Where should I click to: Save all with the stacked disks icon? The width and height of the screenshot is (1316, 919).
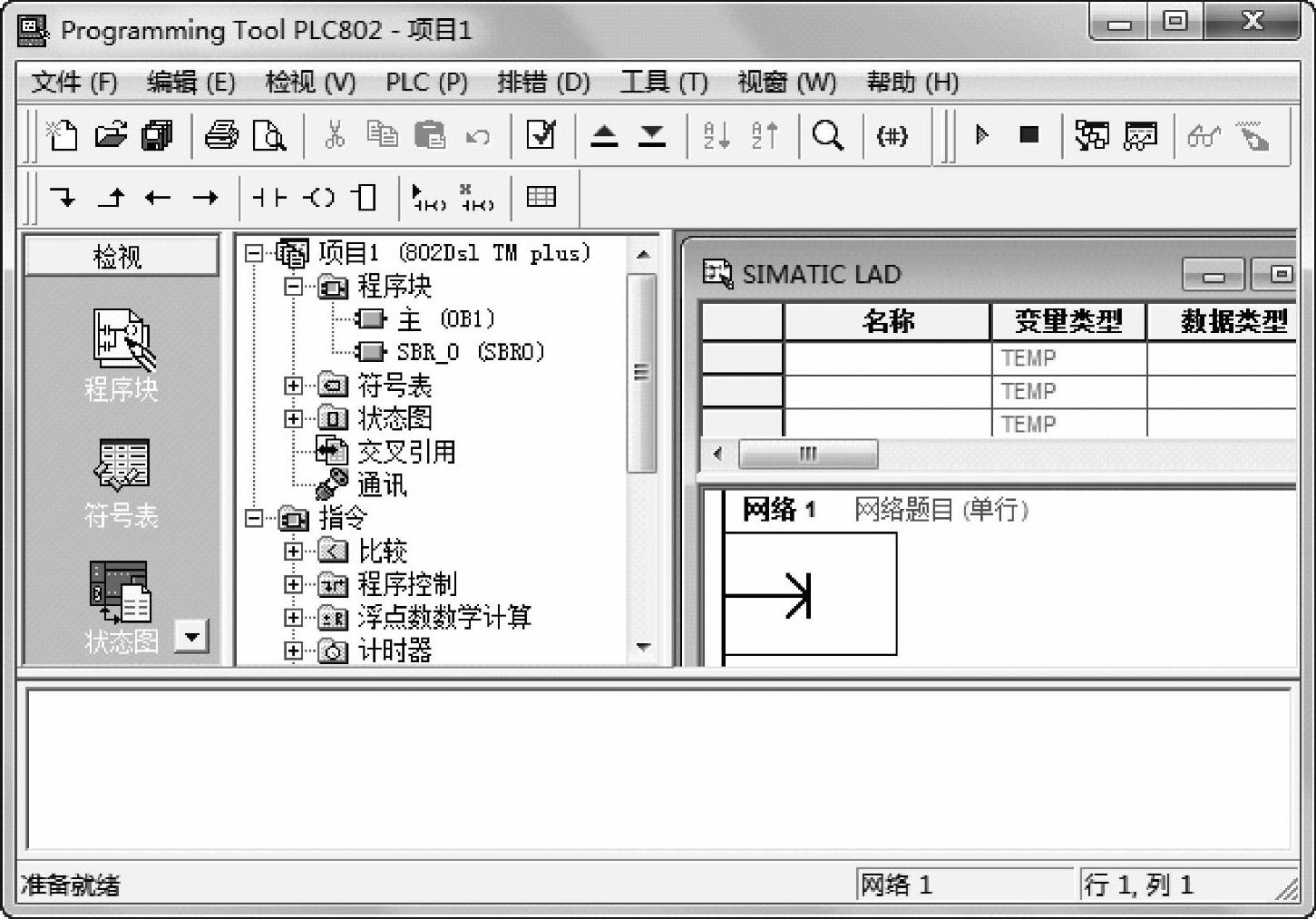point(158,136)
